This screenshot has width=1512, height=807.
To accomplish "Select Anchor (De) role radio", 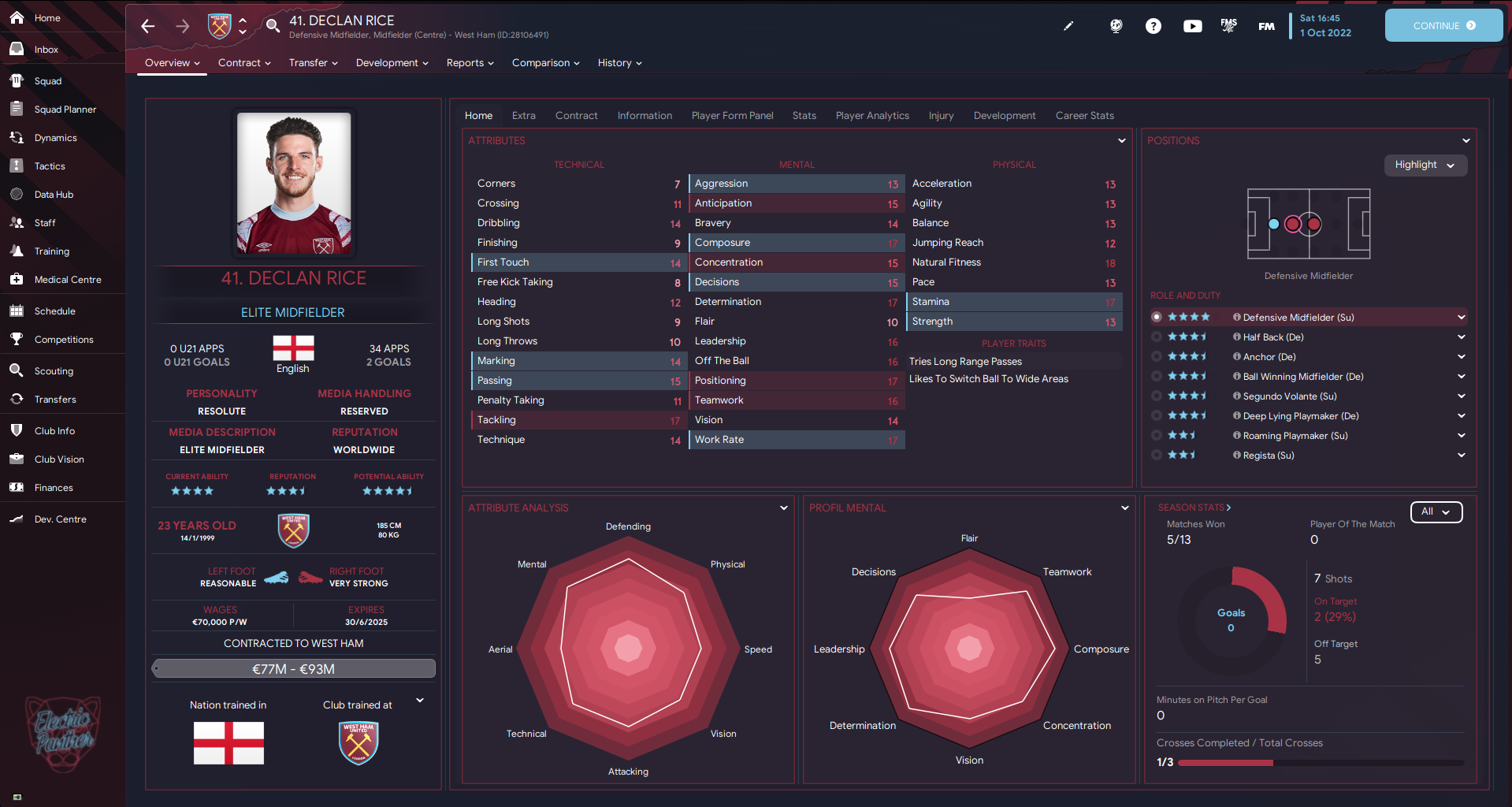I will click(1157, 356).
